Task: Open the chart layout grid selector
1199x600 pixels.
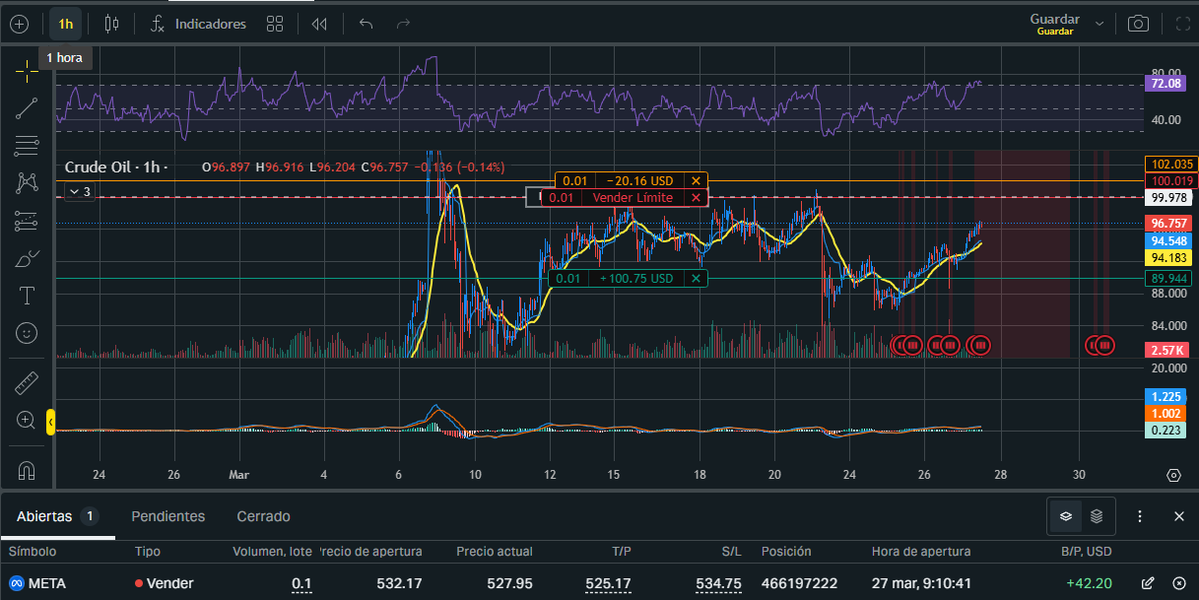Action: (275, 24)
